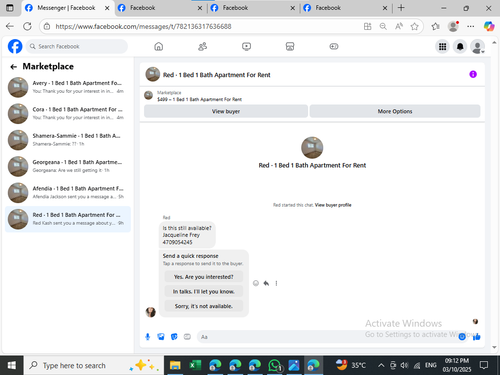Open the purple conversation information icon

pos(473,74)
